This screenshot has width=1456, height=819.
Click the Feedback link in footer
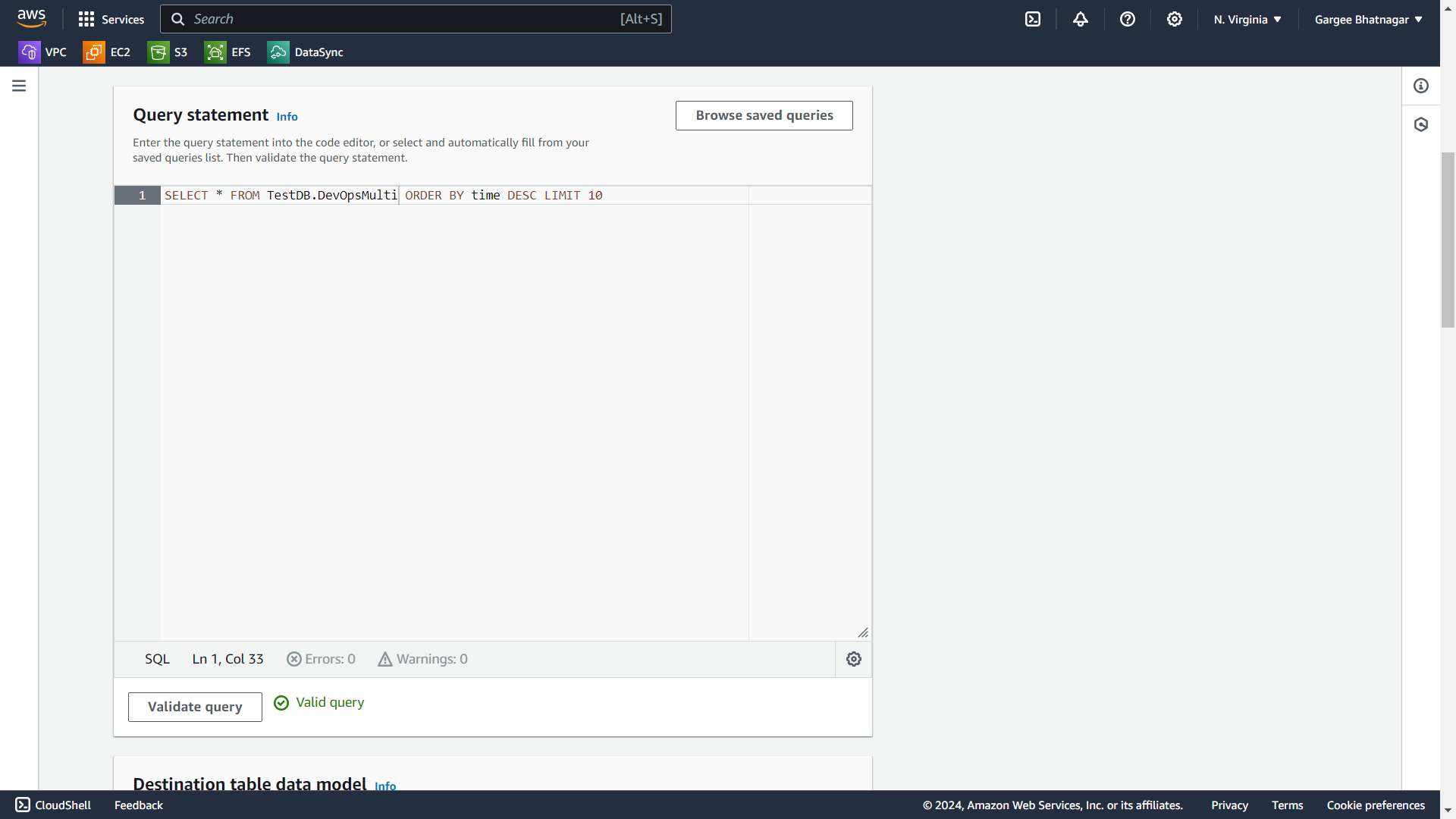[138, 805]
